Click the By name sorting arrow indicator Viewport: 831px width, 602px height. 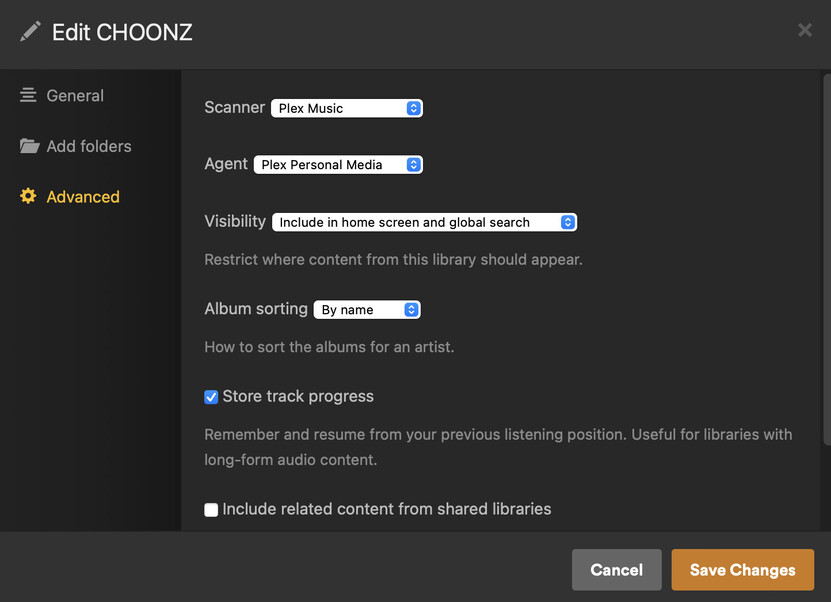(411, 310)
